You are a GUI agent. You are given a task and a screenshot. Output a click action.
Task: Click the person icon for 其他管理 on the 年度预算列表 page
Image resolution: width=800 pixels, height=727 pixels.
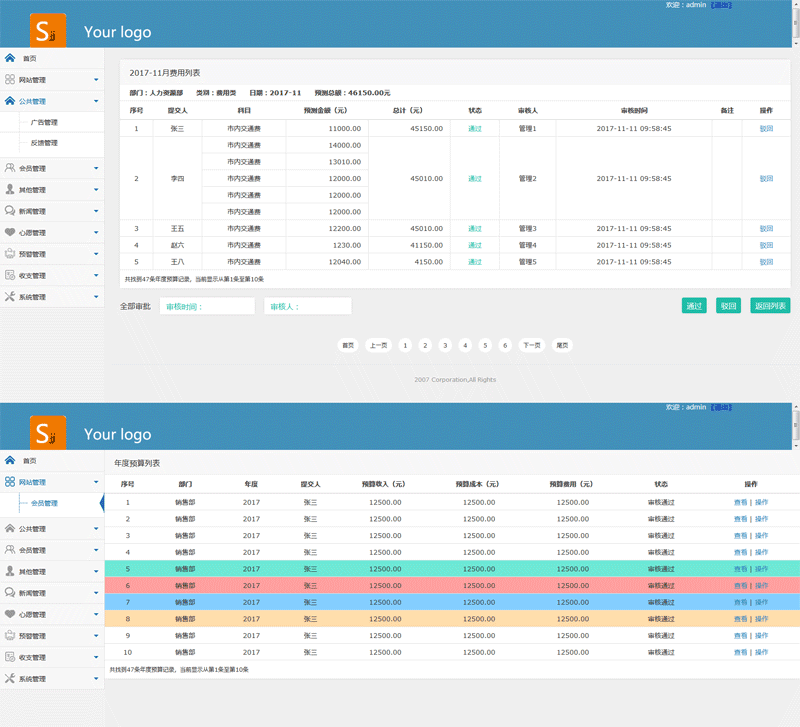pyautogui.click(x=10, y=571)
